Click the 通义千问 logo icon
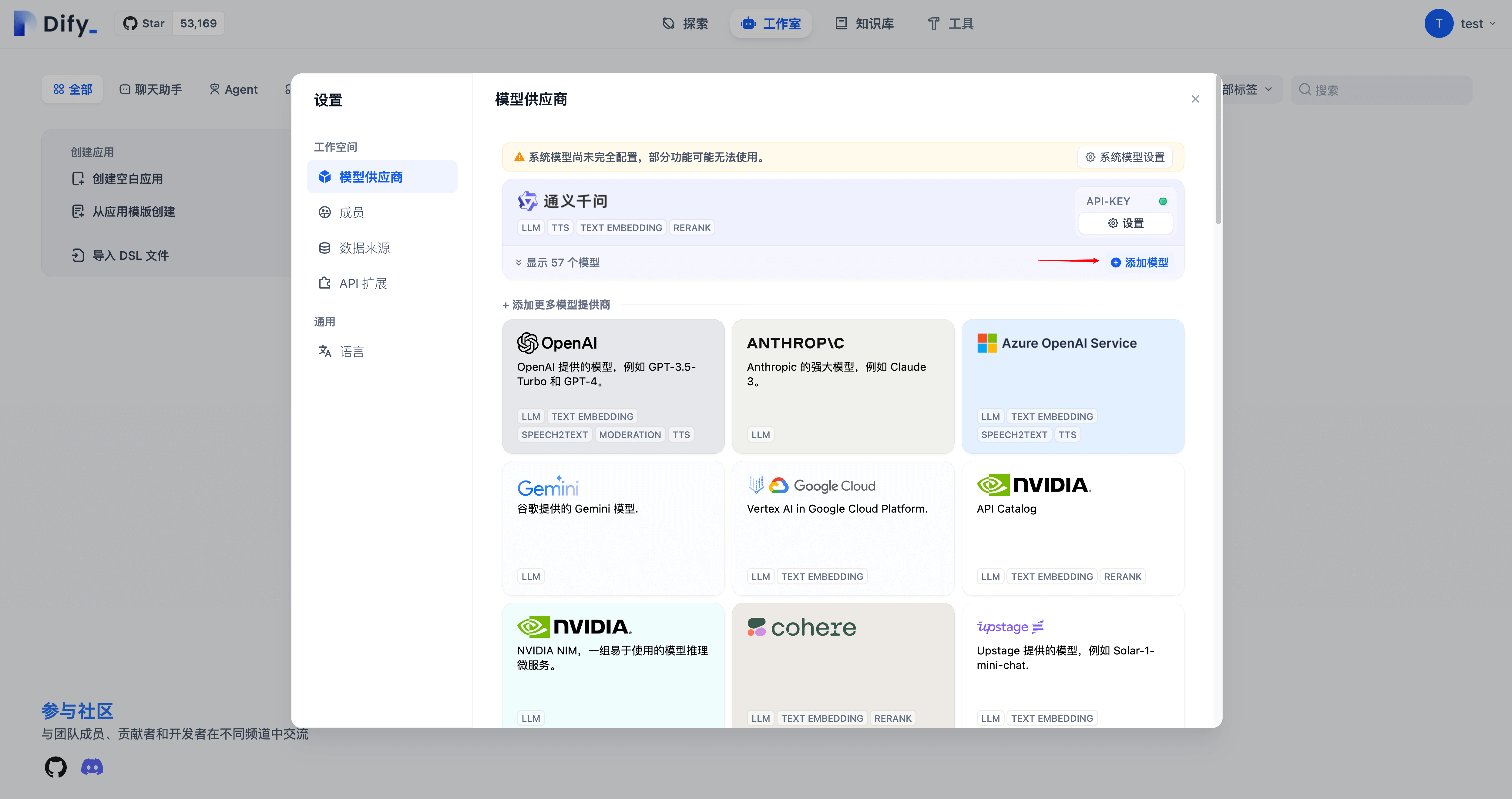 click(527, 201)
